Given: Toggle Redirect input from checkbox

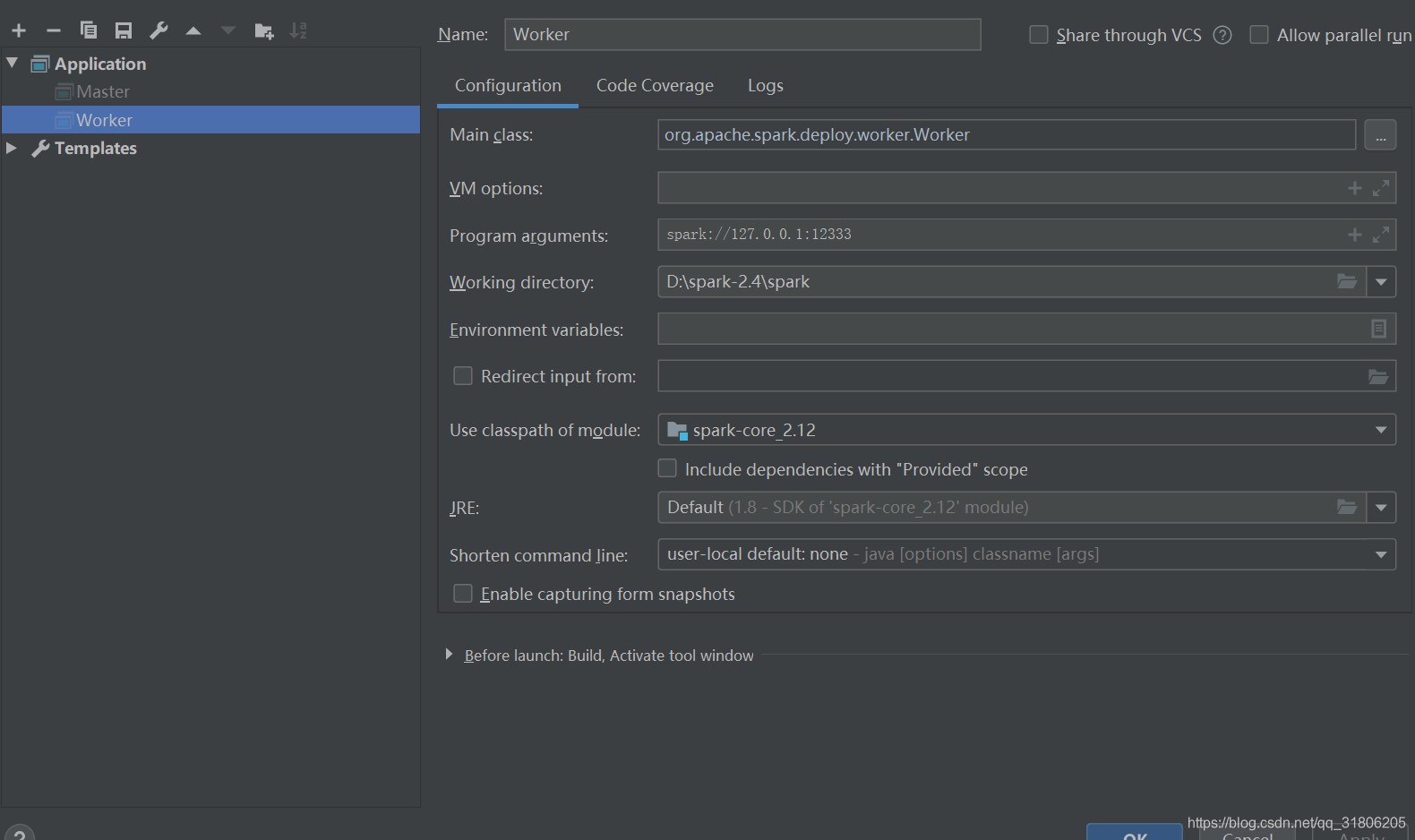Looking at the screenshot, I should pos(463,376).
